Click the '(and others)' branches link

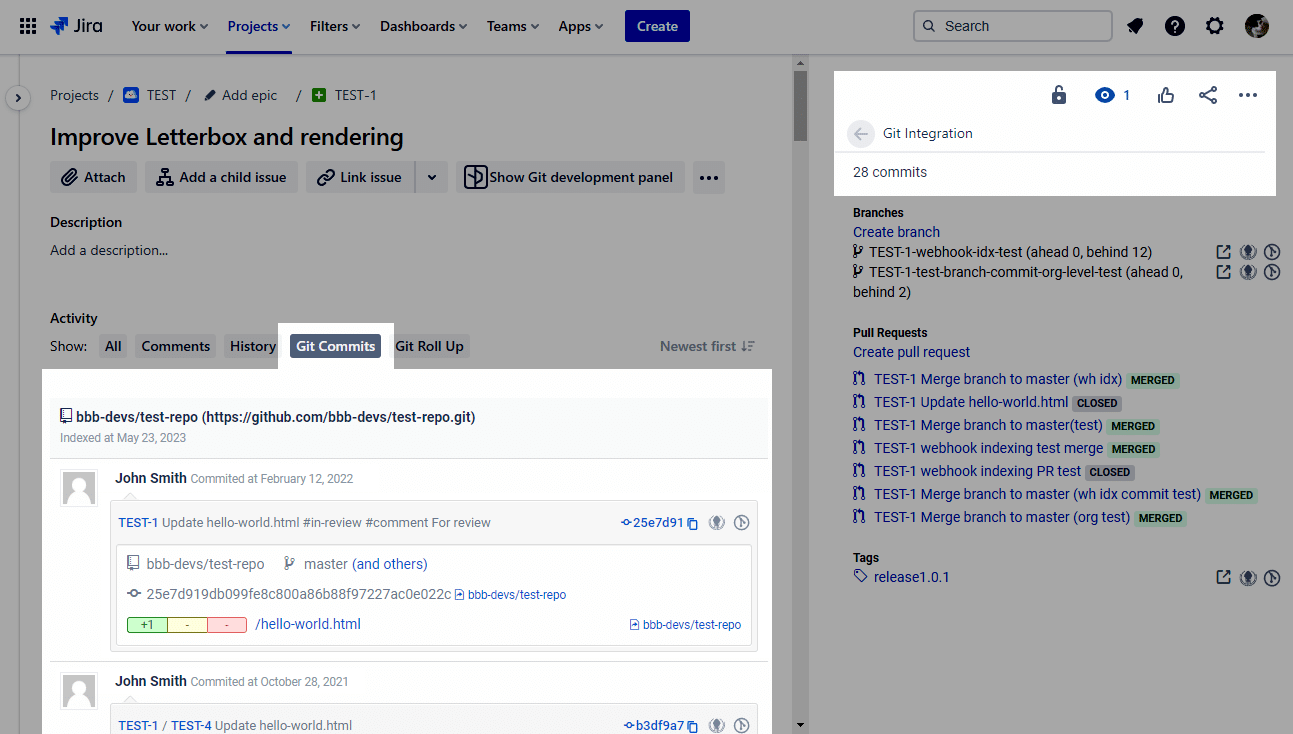[x=390, y=564]
